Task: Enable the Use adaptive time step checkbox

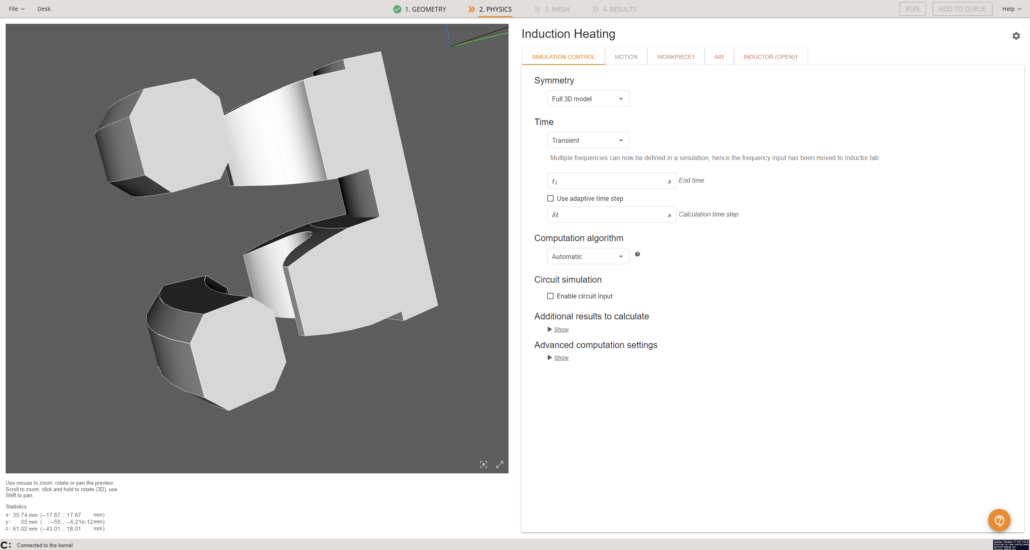Action: (551, 198)
